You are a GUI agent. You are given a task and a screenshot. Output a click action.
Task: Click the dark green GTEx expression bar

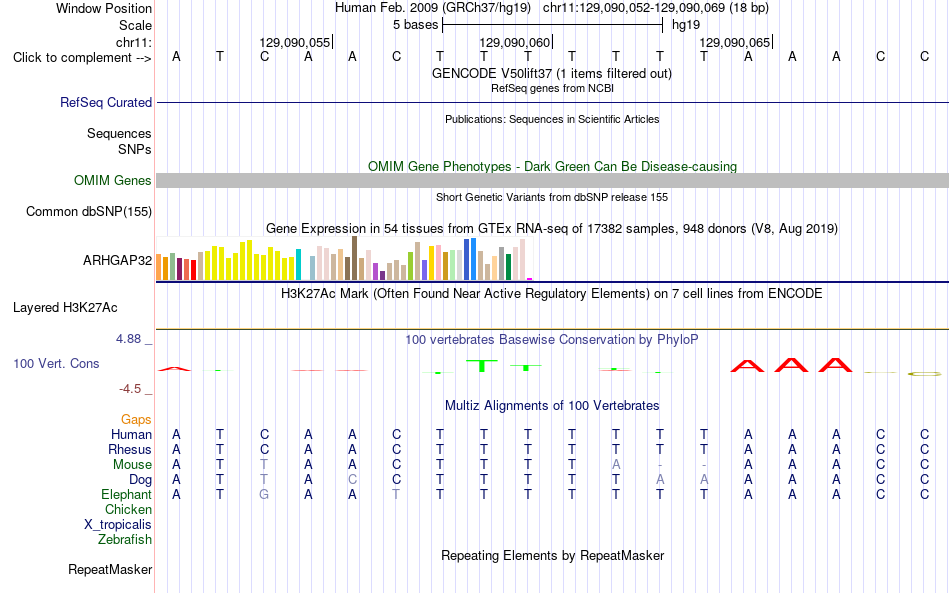tap(508, 267)
